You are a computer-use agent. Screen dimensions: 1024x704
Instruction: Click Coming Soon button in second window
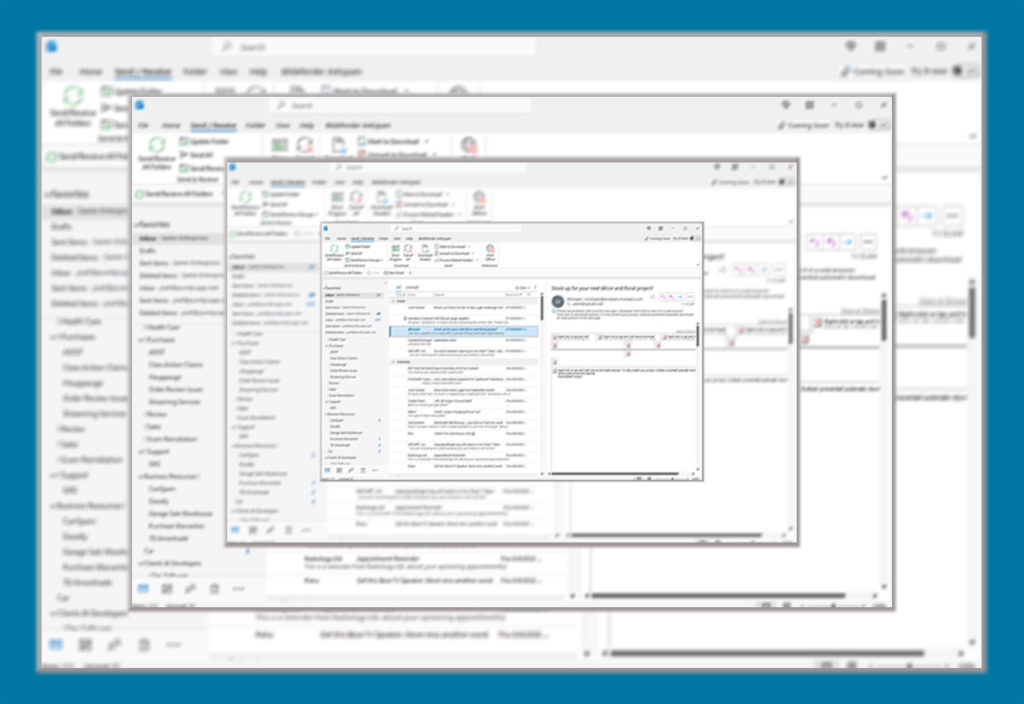[803, 125]
